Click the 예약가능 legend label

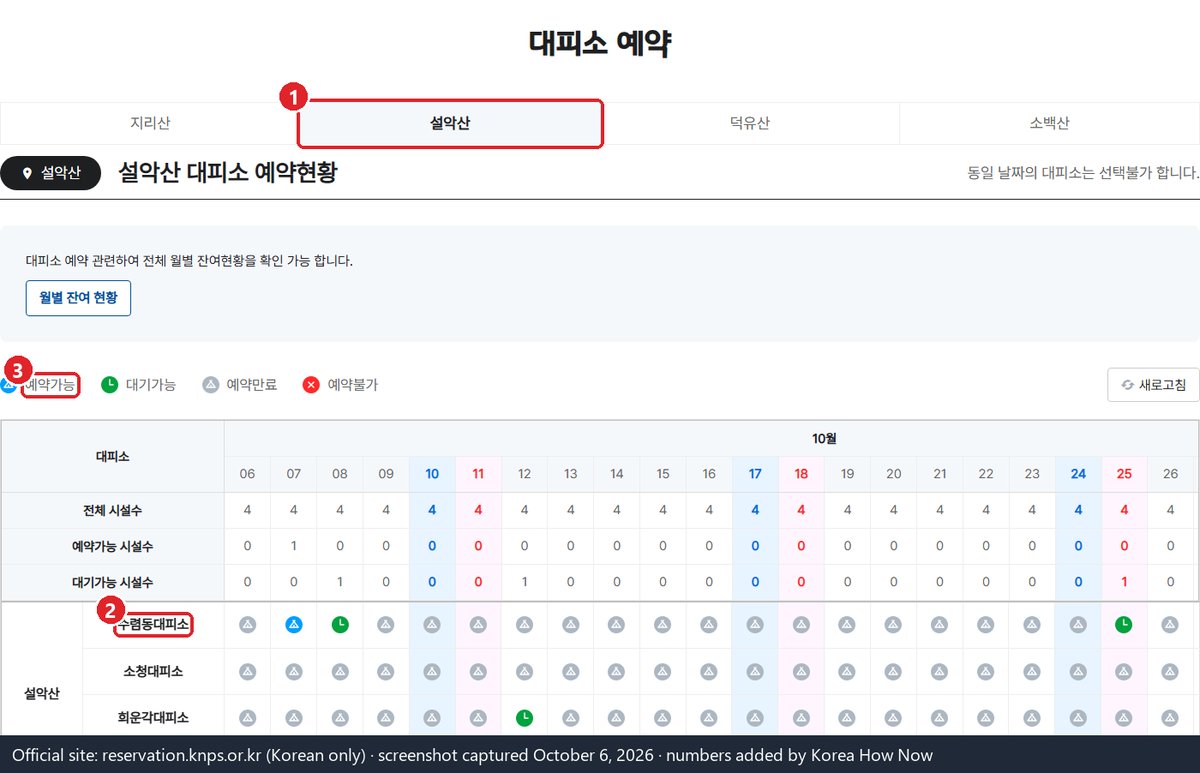point(51,384)
